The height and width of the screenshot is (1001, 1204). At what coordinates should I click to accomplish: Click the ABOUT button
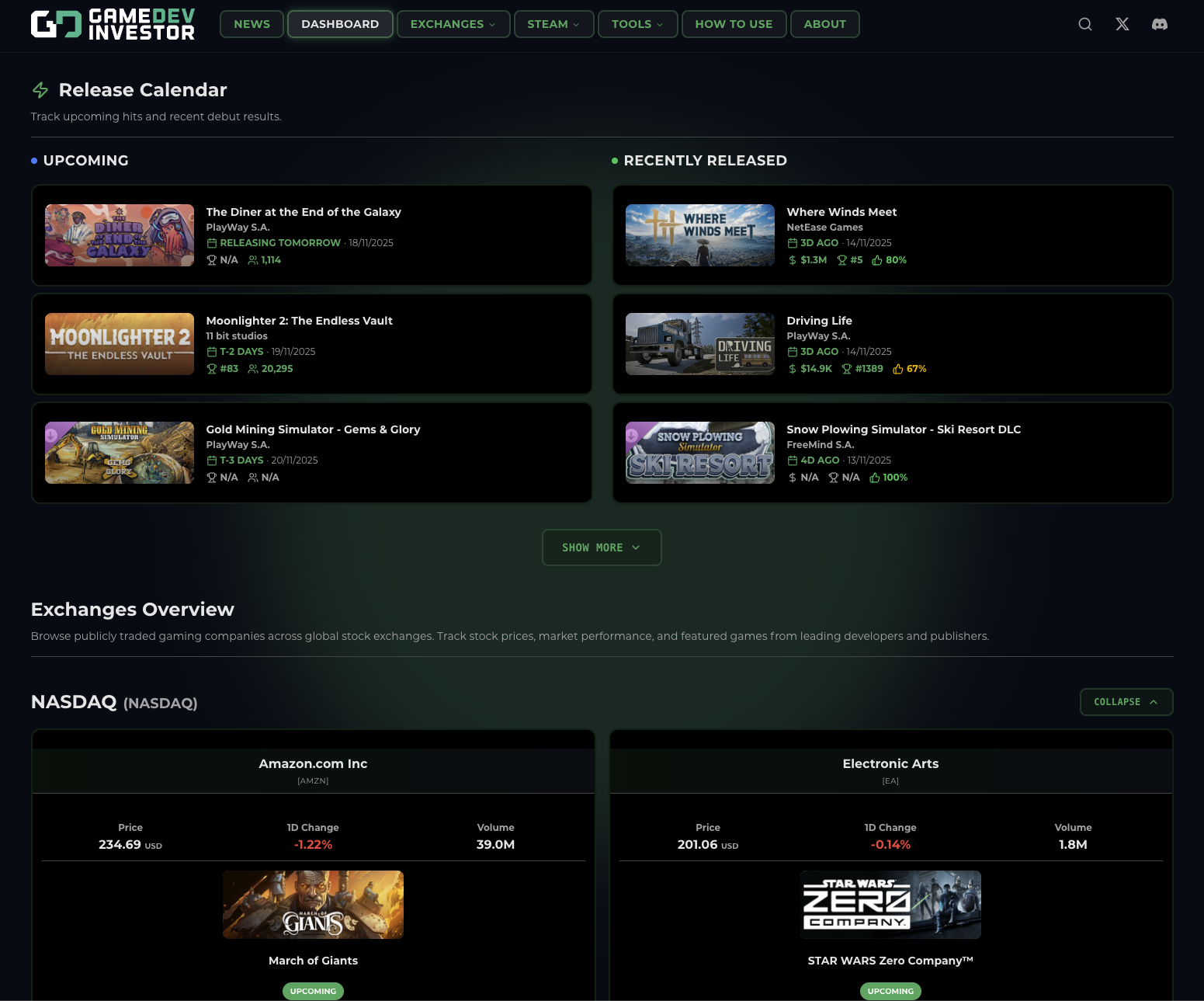824,24
